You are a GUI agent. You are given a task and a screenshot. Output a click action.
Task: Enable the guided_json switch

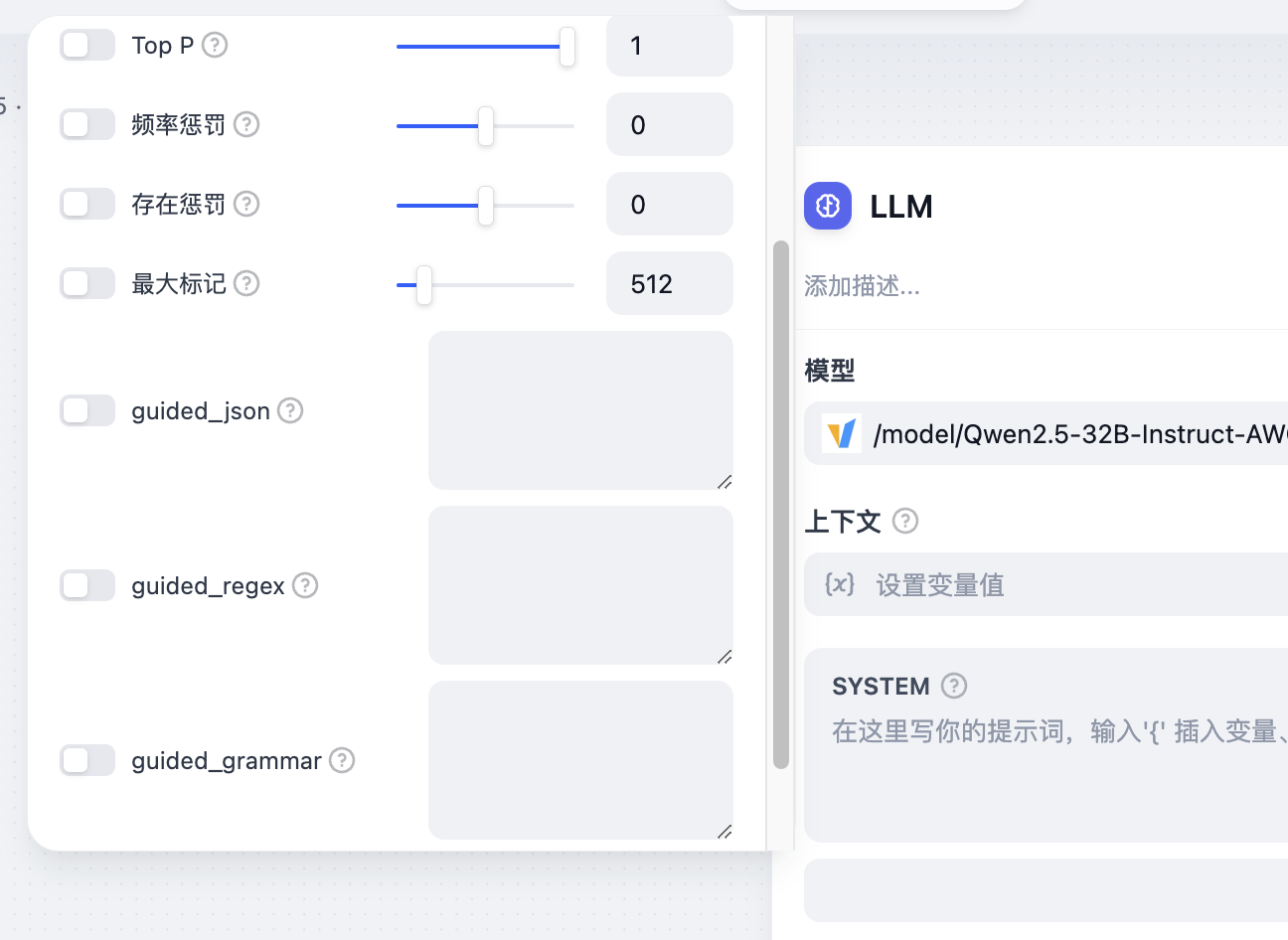pos(87,410)
